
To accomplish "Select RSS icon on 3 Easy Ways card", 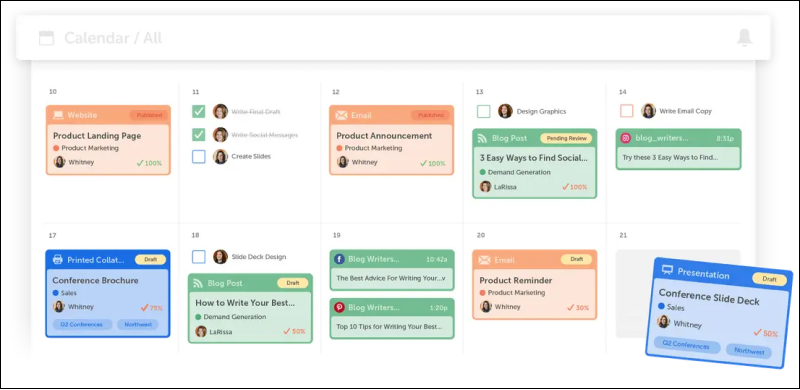I will [482, 138].
